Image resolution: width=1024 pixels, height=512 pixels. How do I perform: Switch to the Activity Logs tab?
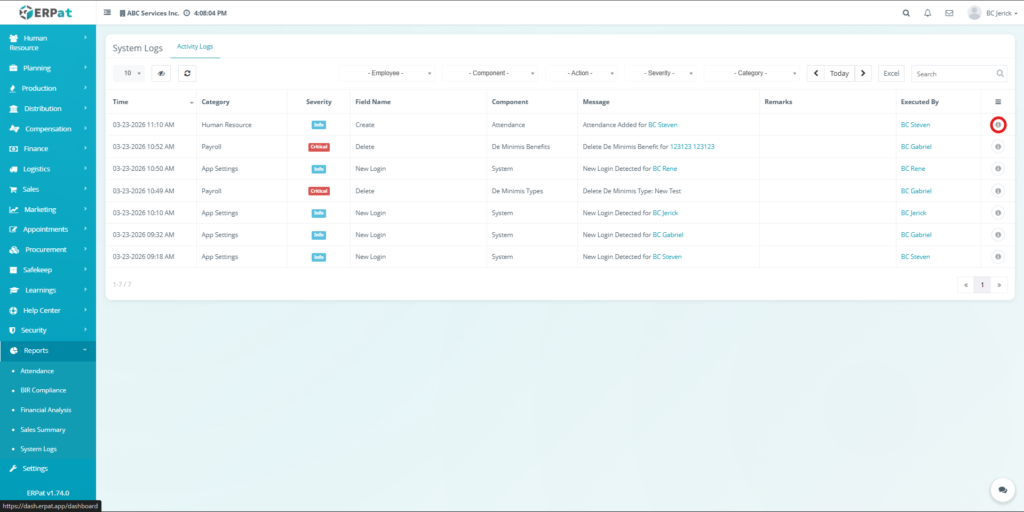tap(195, 47)
